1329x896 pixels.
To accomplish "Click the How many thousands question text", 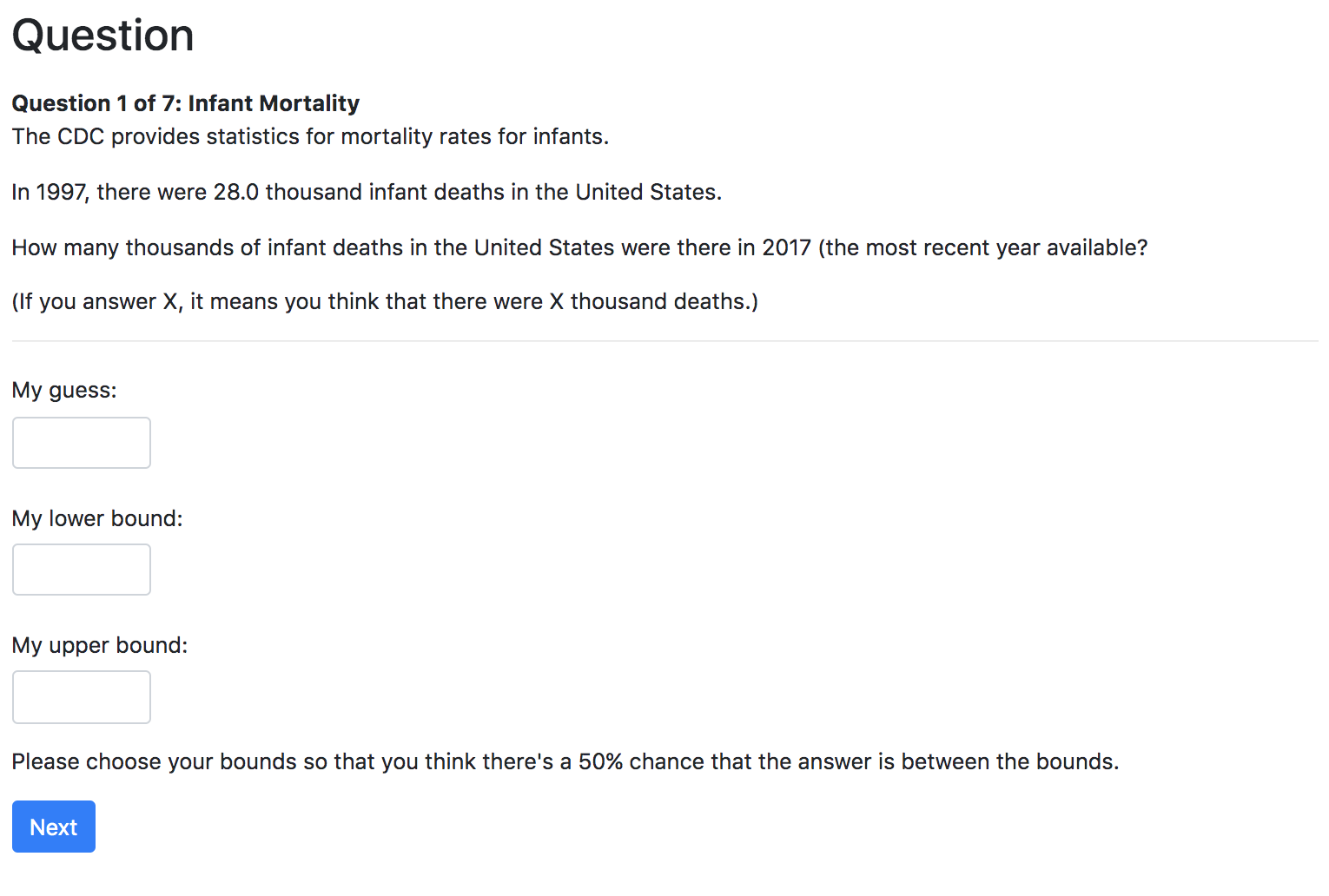I will point(579,247).
